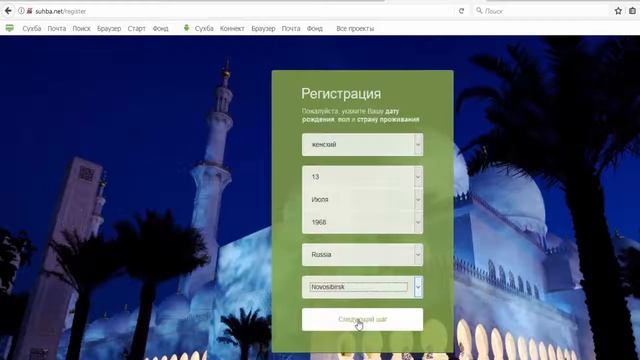Open the birth day dropdown showing 13
The width and height of the screenshot is (640, 360).
(x=362, y=177)
